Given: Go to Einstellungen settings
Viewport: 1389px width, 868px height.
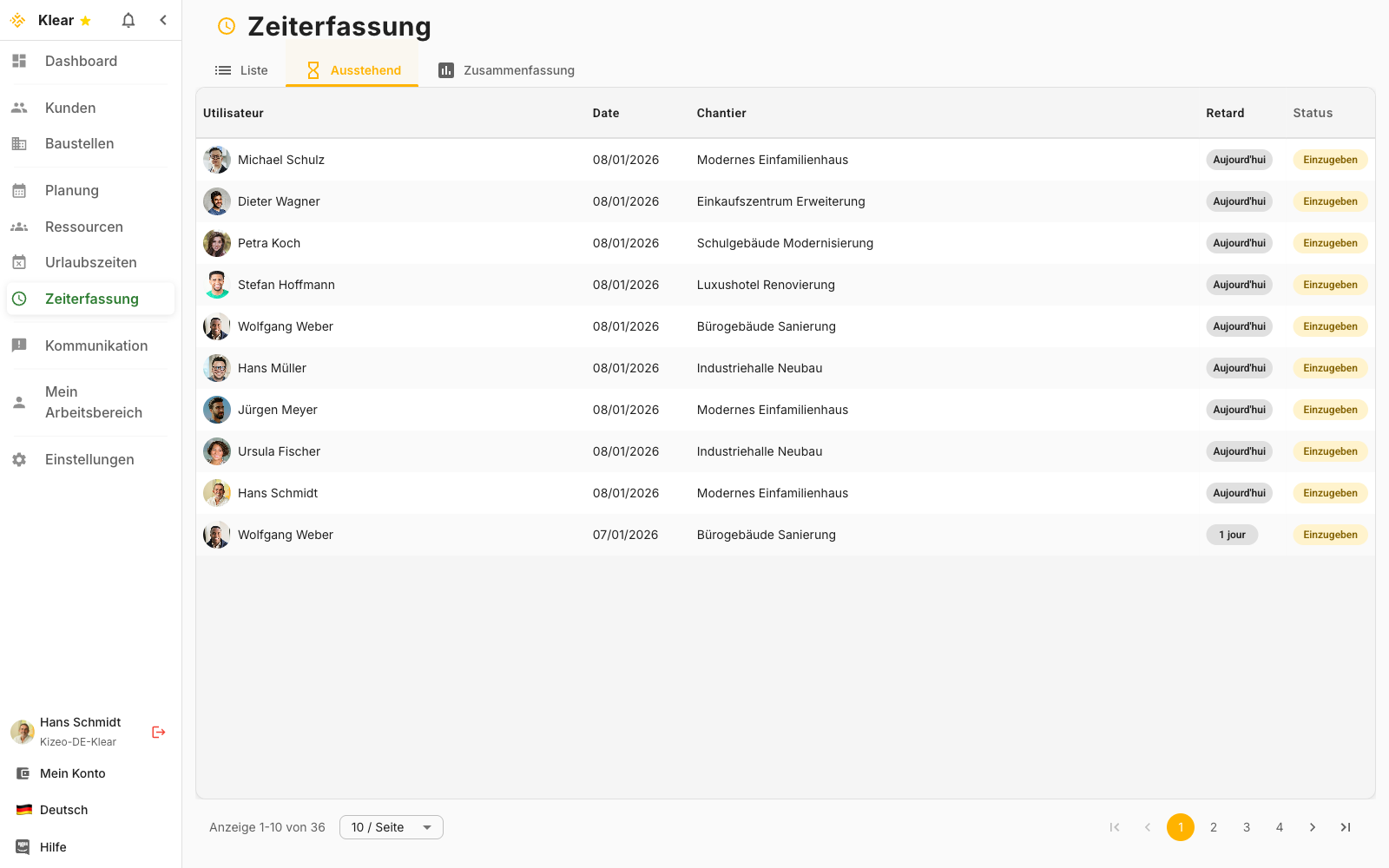Looking at the screenshot, I should click(x=89, y=459).
